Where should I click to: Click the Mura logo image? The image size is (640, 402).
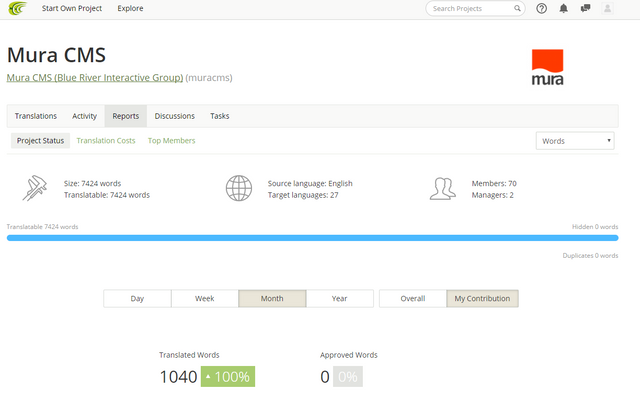click(547, 67)
